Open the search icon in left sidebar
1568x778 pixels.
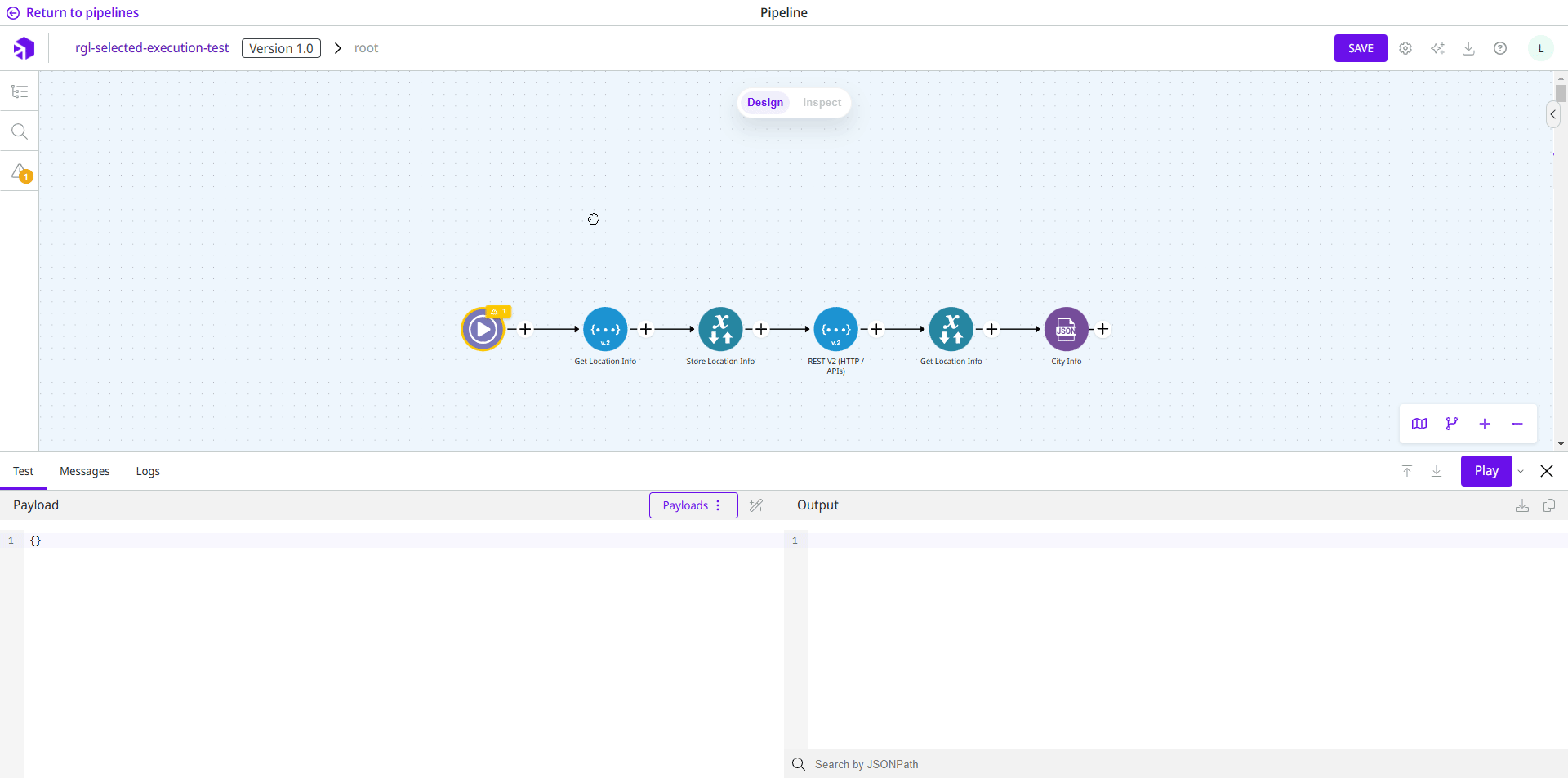click(20, 131)
